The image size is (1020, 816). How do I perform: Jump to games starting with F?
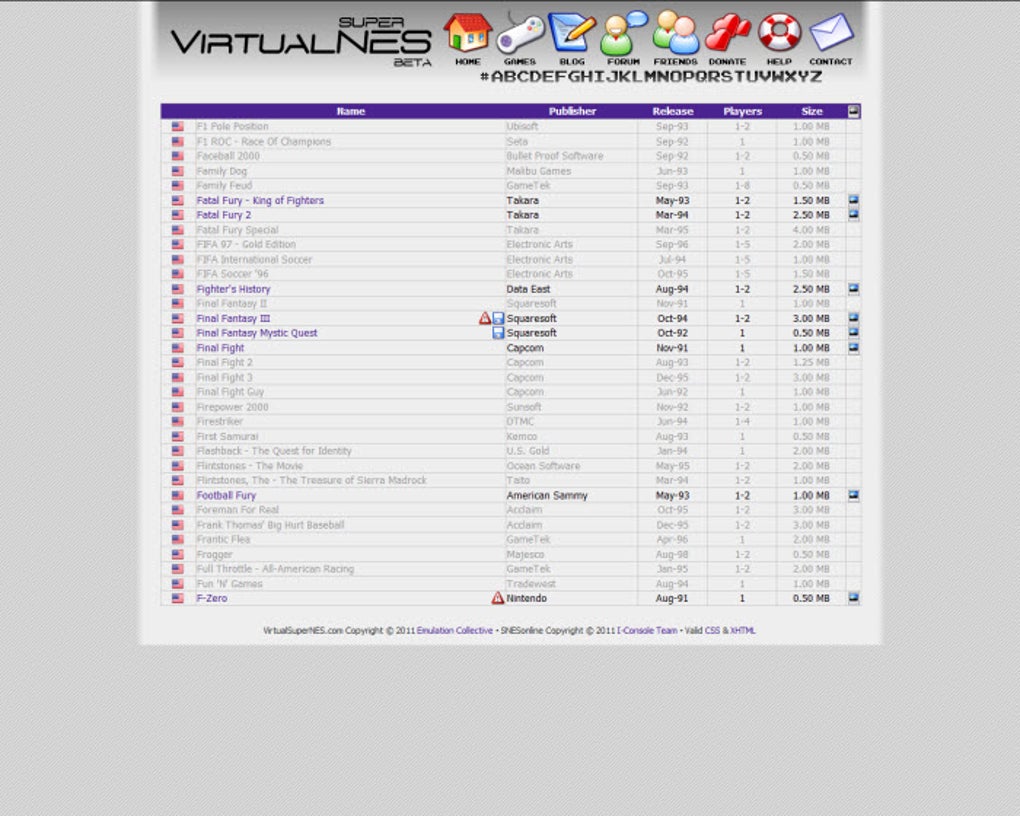point(561,77)
